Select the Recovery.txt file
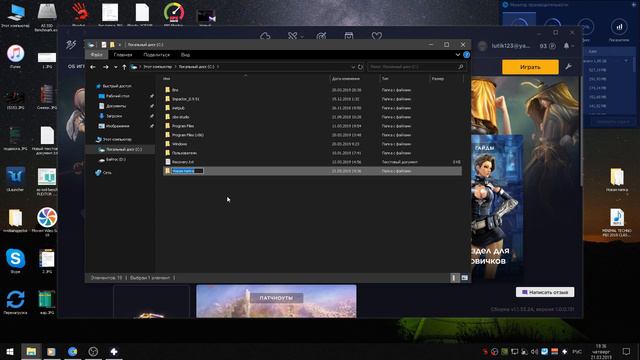This screenshot has height=360, width=640. tap(182, 162)
